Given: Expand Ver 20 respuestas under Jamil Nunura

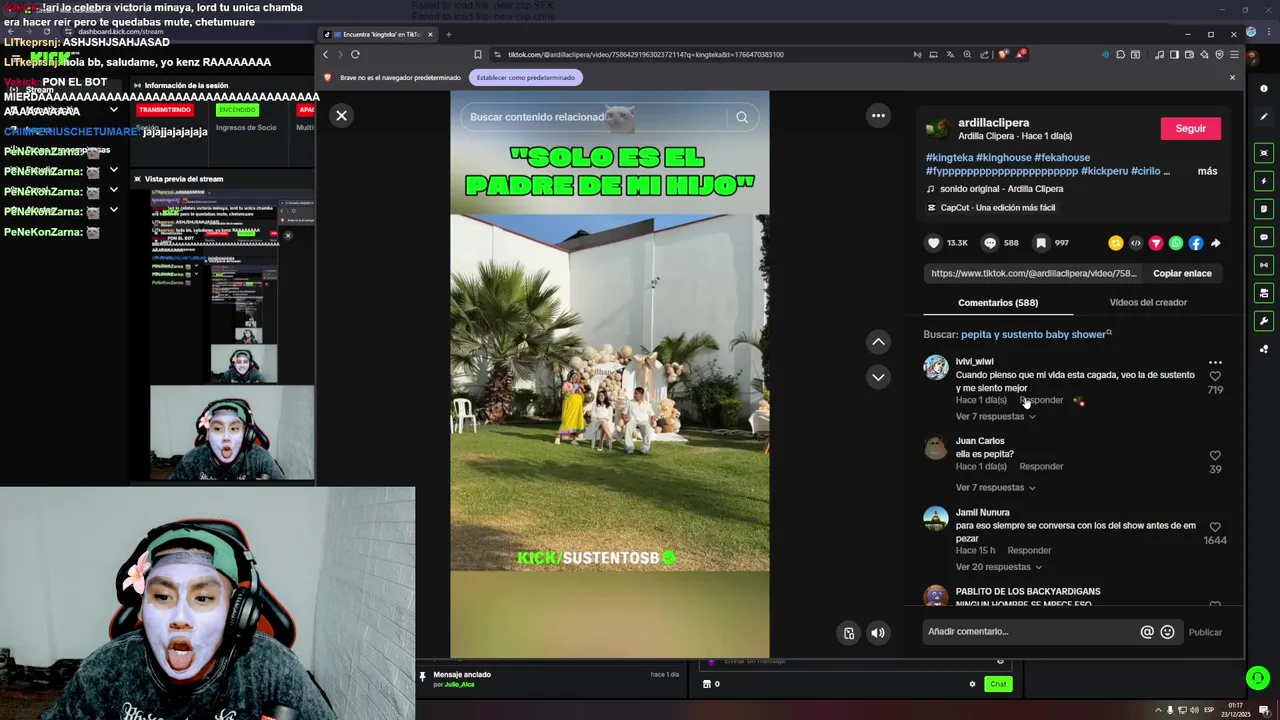Looking at the screenshot, I should point(998,567).
